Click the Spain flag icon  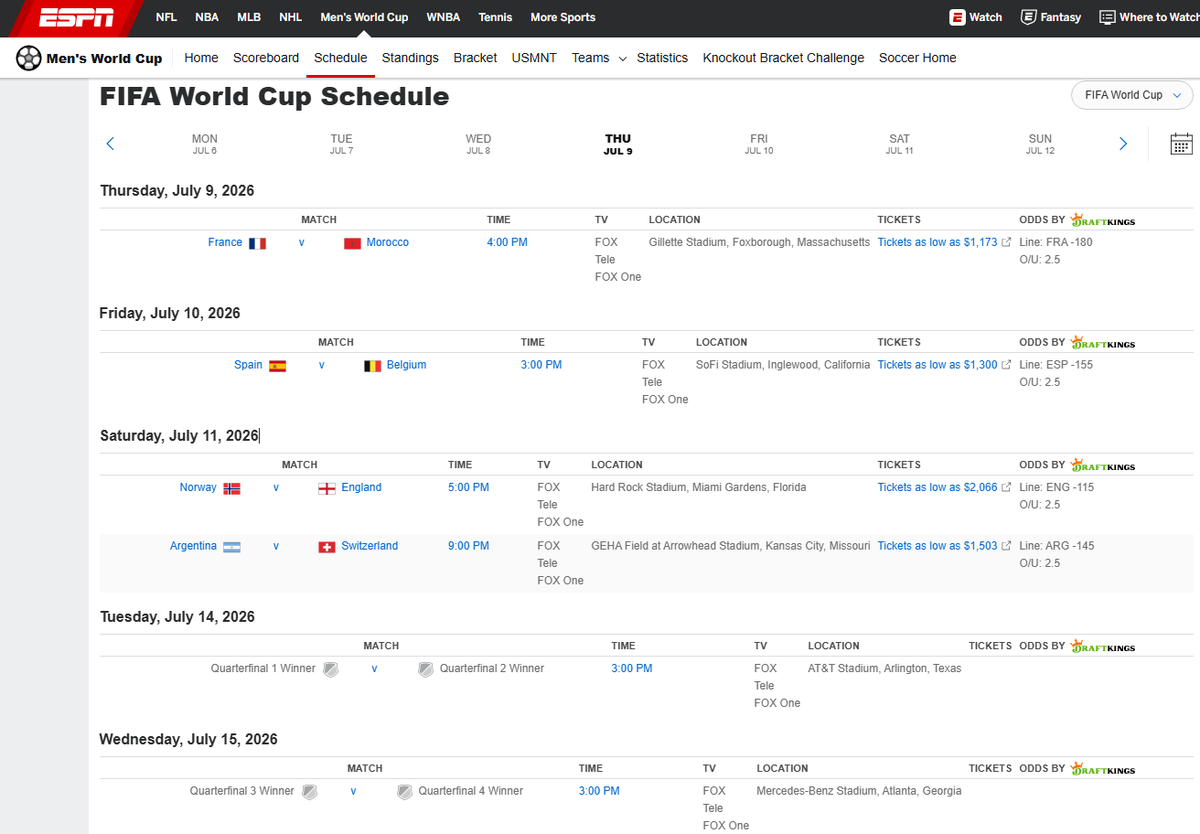[x=277, y=366]
